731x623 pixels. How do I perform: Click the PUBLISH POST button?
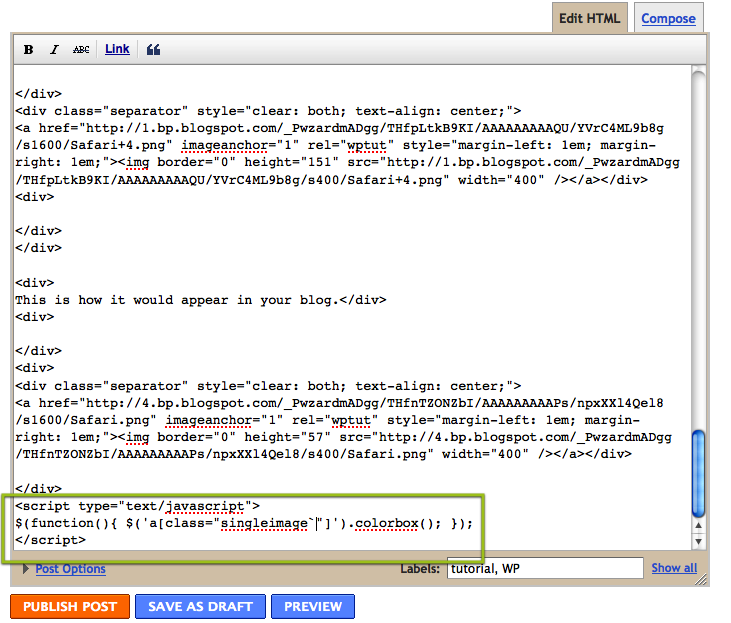tap(70, 606)
